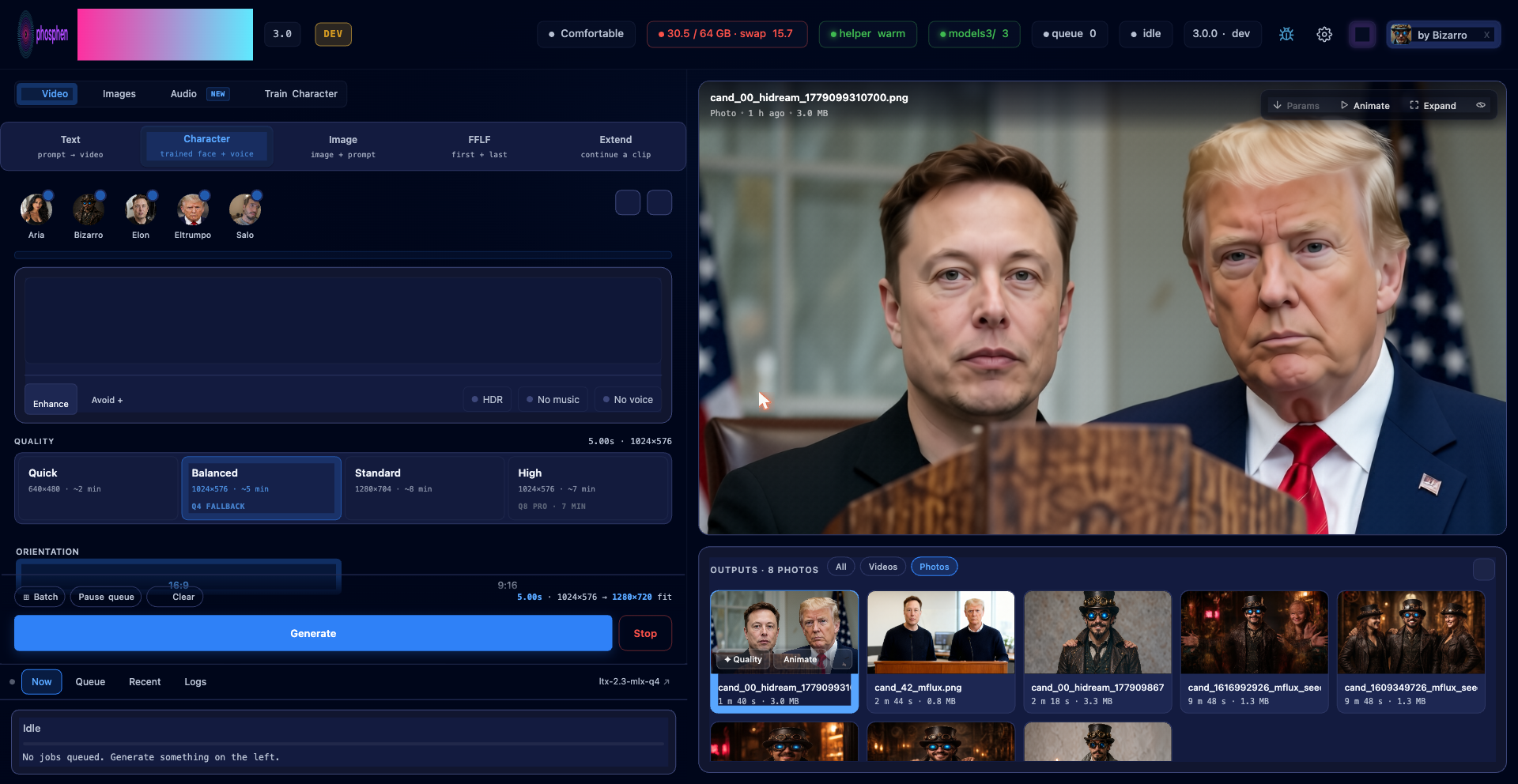Open the Recent tab
This screenshot has width=1518, height=784.
coord(145,682)
